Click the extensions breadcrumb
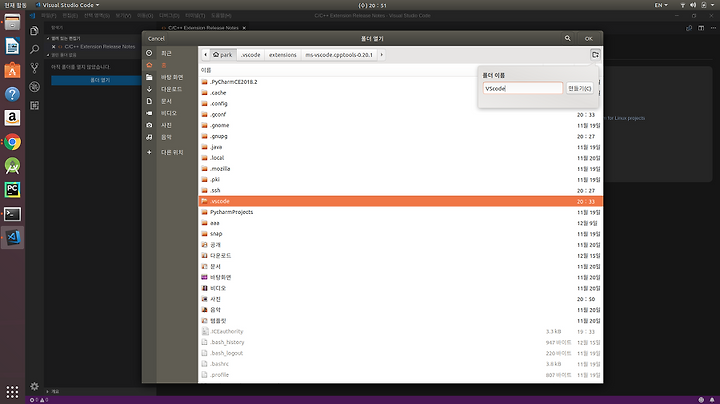Image resolution: width=720 pixels, height=404 pixels. [282, 55]
